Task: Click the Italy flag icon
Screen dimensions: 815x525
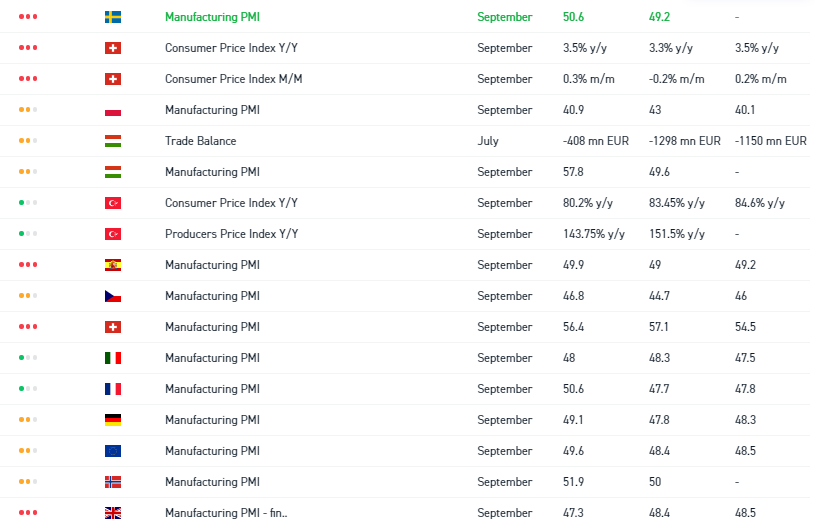Action: point(113,358)
